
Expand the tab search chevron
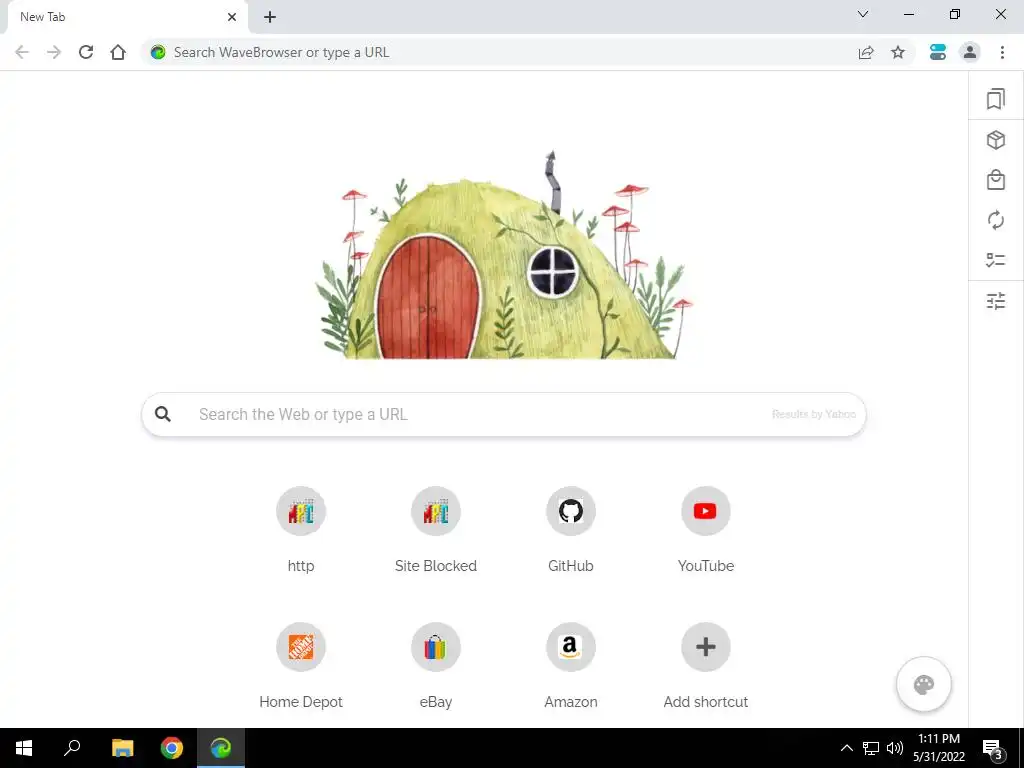click(x=863, y=14)
